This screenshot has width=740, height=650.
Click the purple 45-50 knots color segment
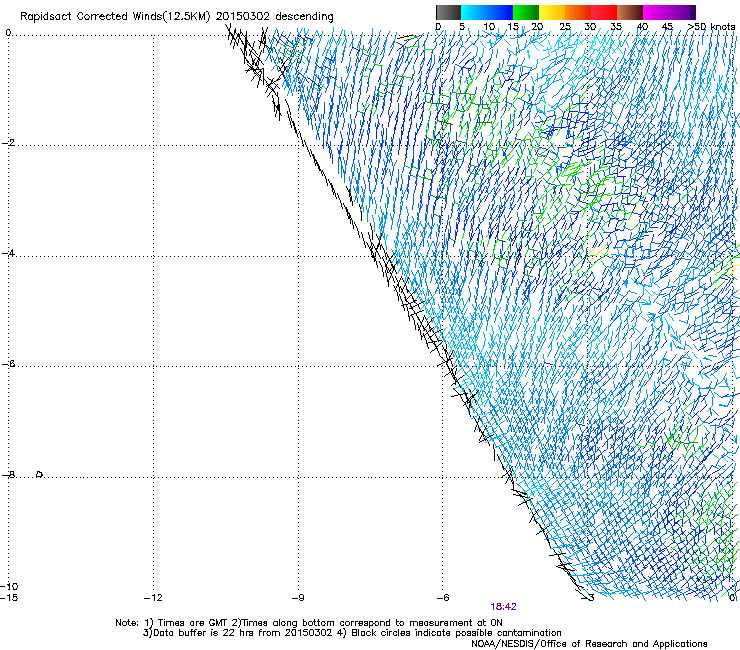(682, 12)
